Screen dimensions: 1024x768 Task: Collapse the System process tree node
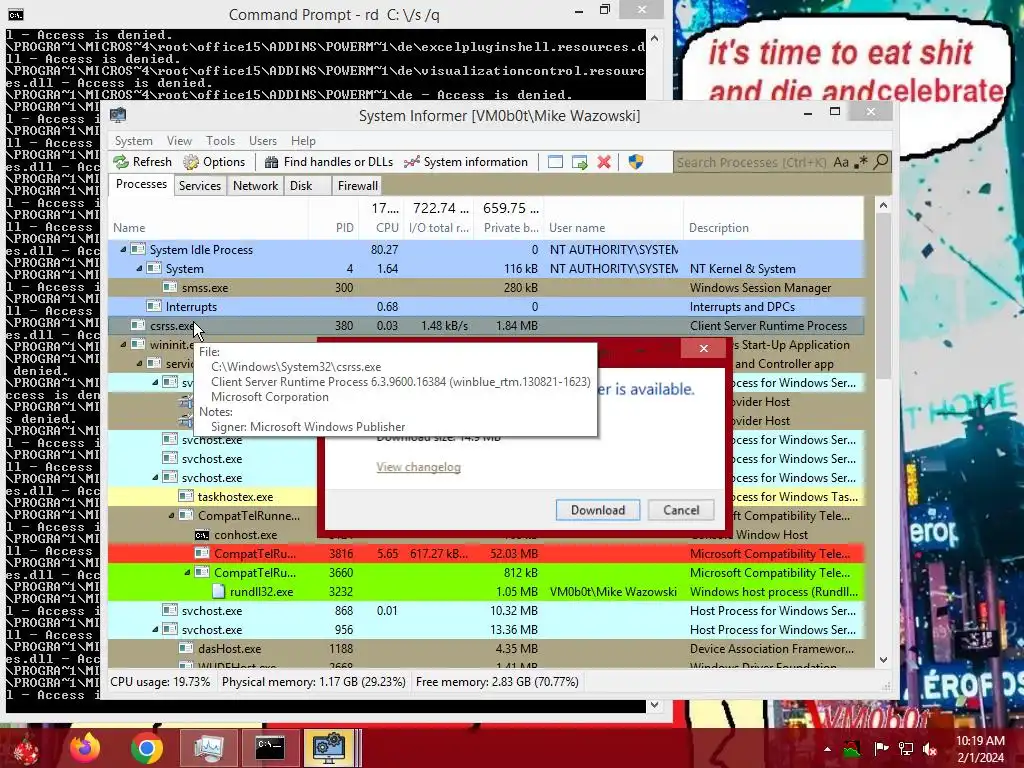(x=139, y=268)
